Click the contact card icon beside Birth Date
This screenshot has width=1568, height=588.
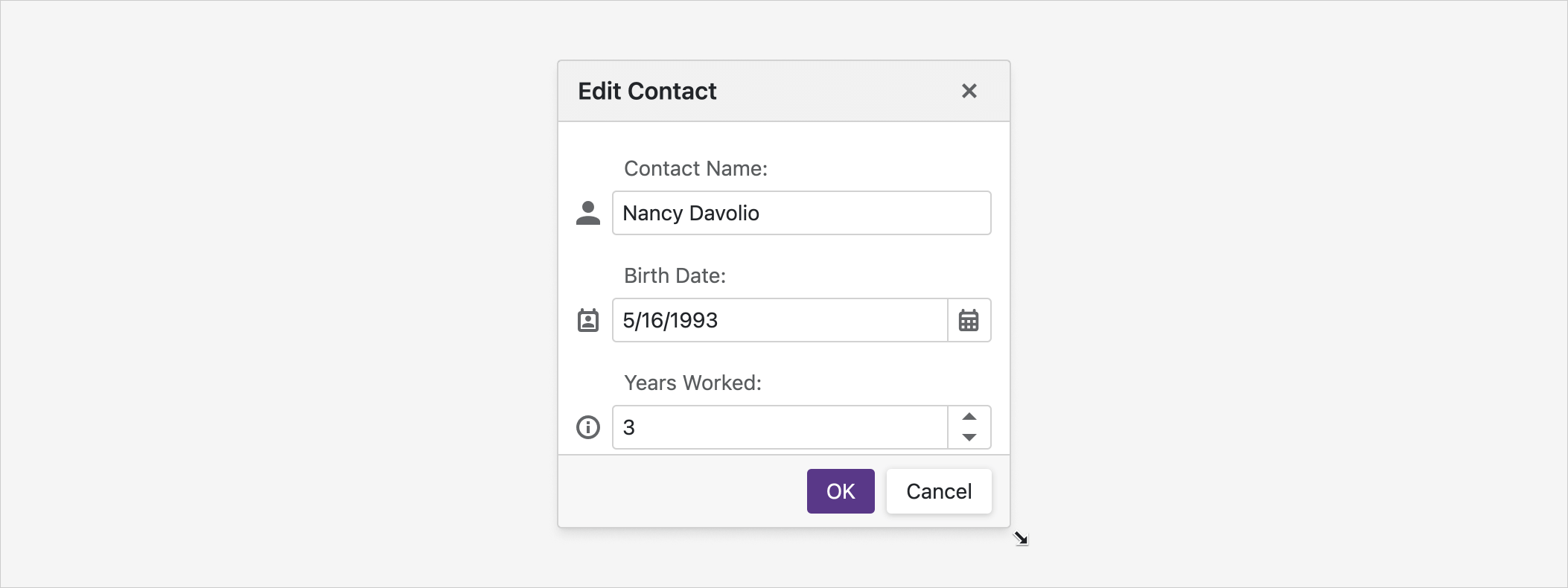coord(588,320)
